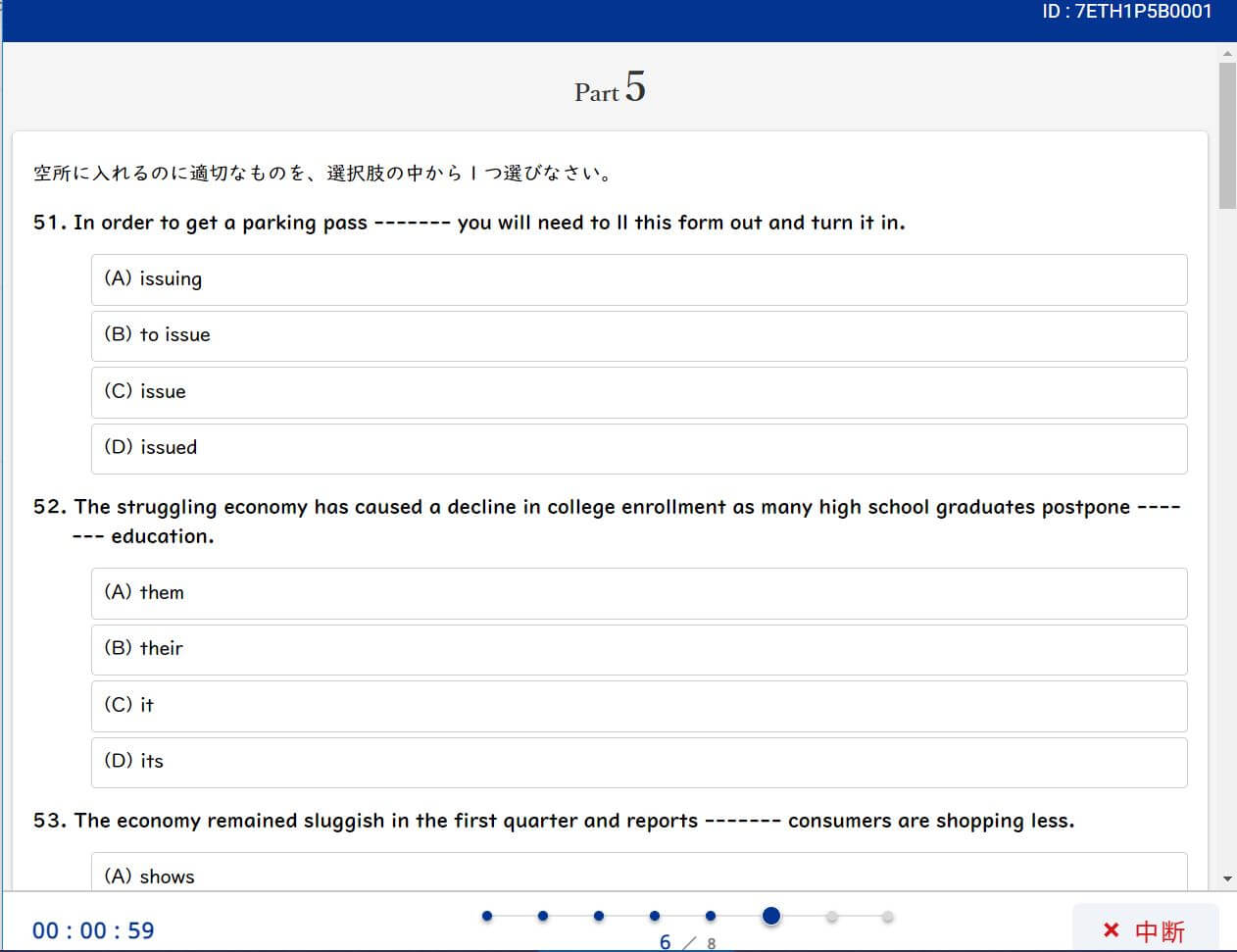Jump to page 5 progress dot
This screenshot has width=1237, height=952.
tap(711, 916)
